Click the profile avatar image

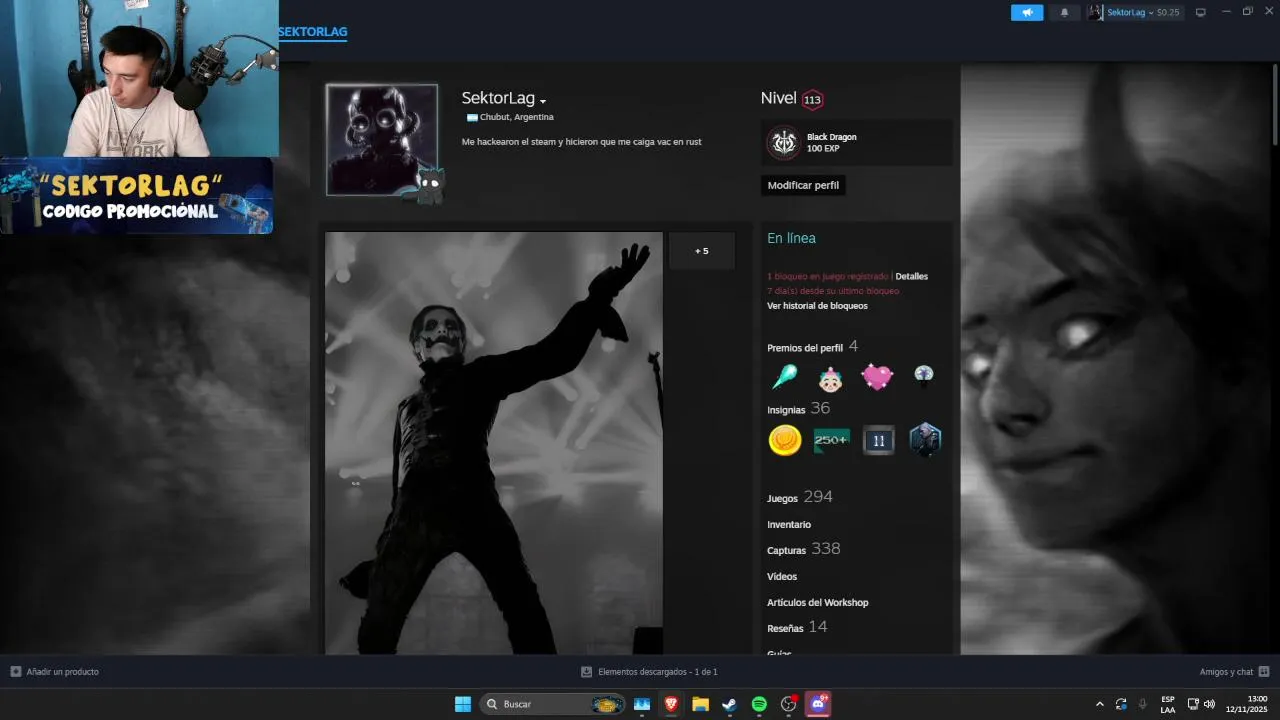click(x=382, y=139)
